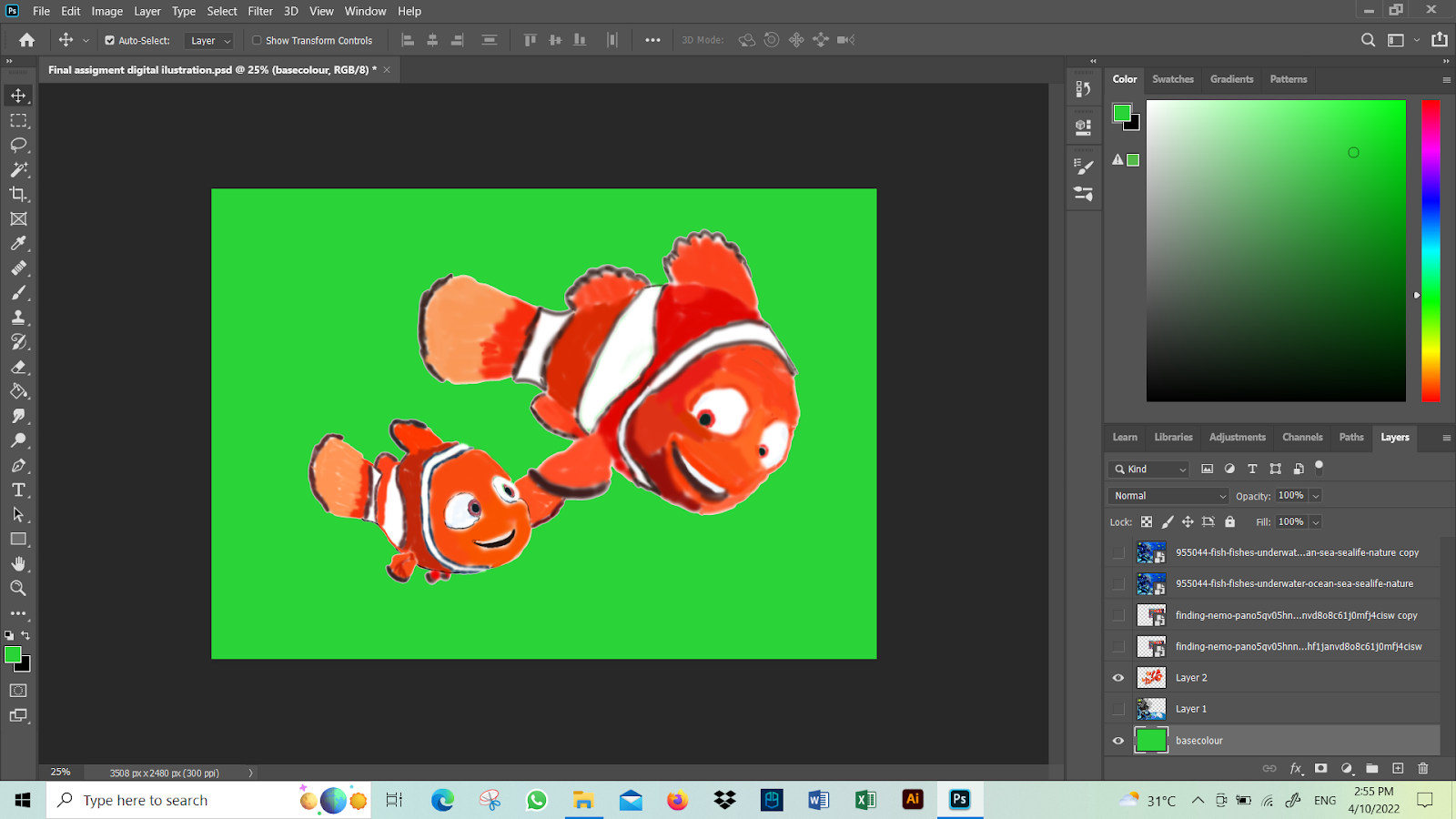This screenshot has width=1456, height=819.
Task: Show the Layer 1 layer
Action: point(1118,709)
